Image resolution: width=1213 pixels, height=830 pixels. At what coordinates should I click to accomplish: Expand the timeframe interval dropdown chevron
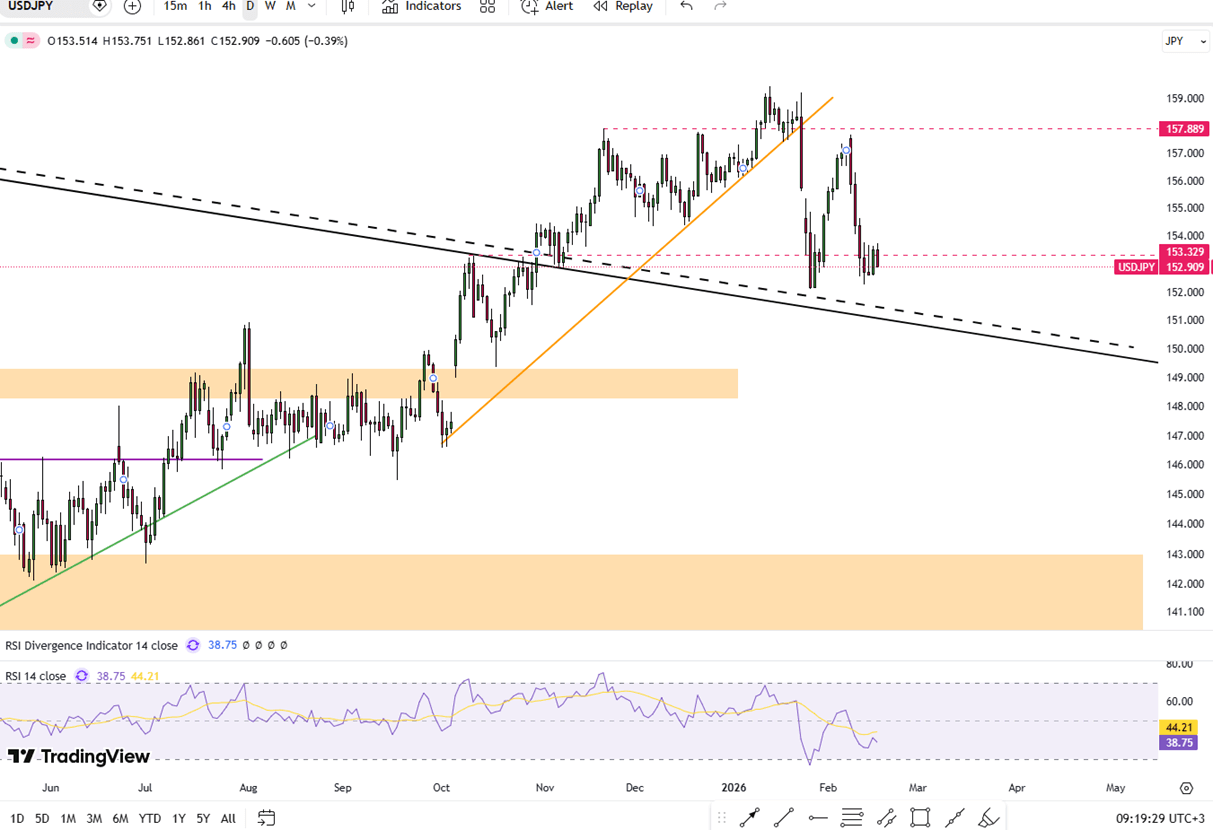click(x=312, y=6)
